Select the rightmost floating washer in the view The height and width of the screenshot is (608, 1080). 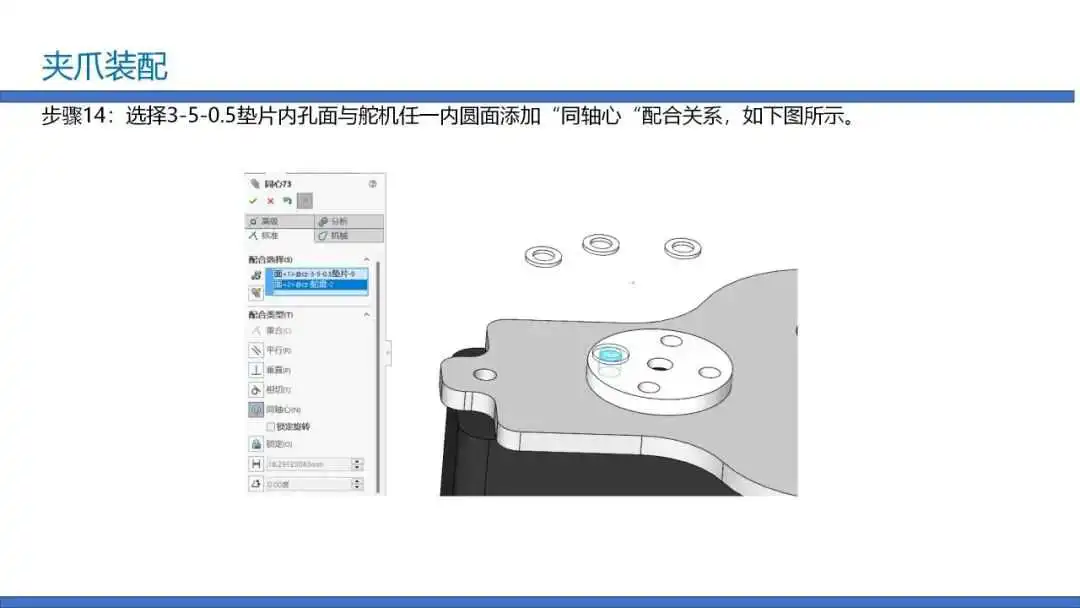[x=683, y=248]
